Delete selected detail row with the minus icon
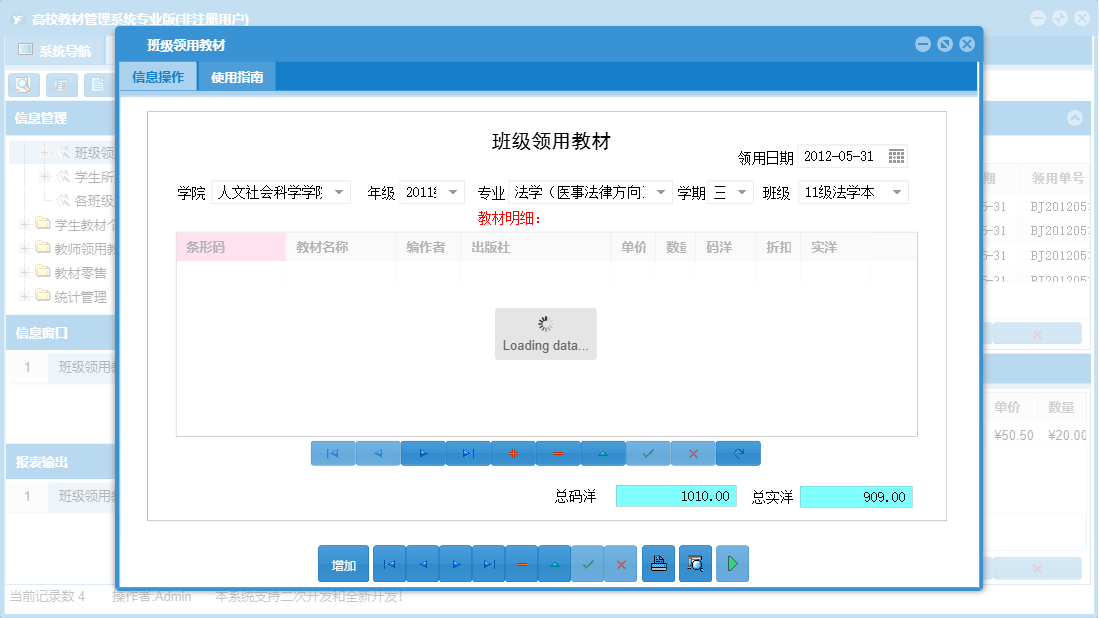 point(558,453)
